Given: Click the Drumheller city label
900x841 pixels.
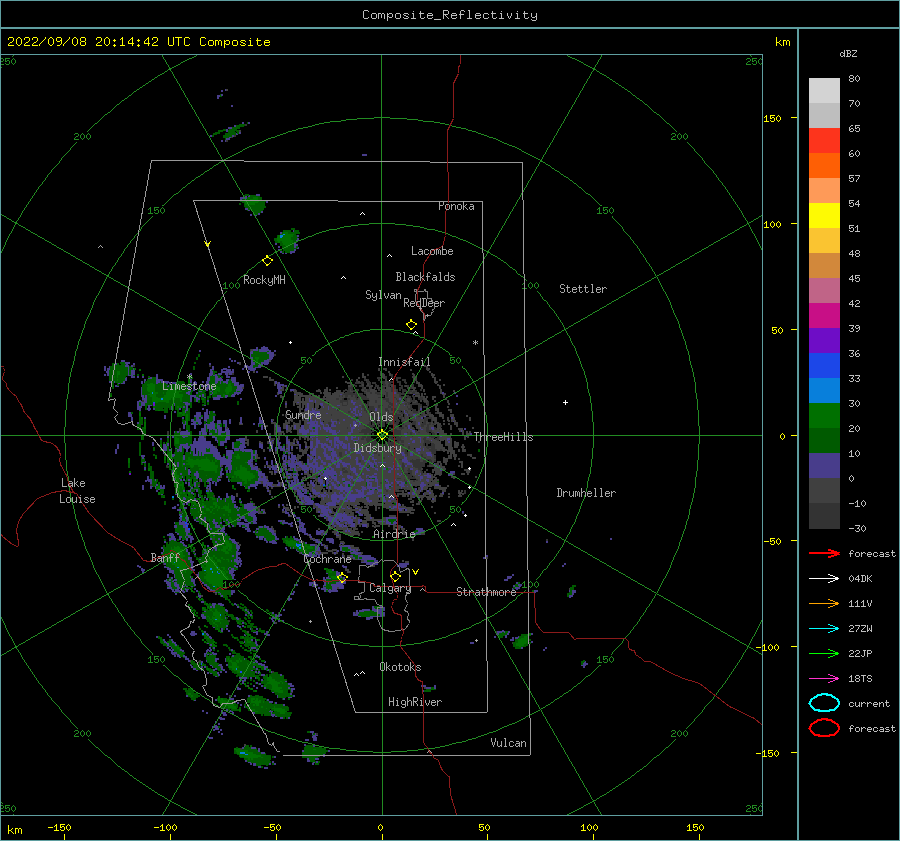Looking at the screenshot, I should click(586, 493).
